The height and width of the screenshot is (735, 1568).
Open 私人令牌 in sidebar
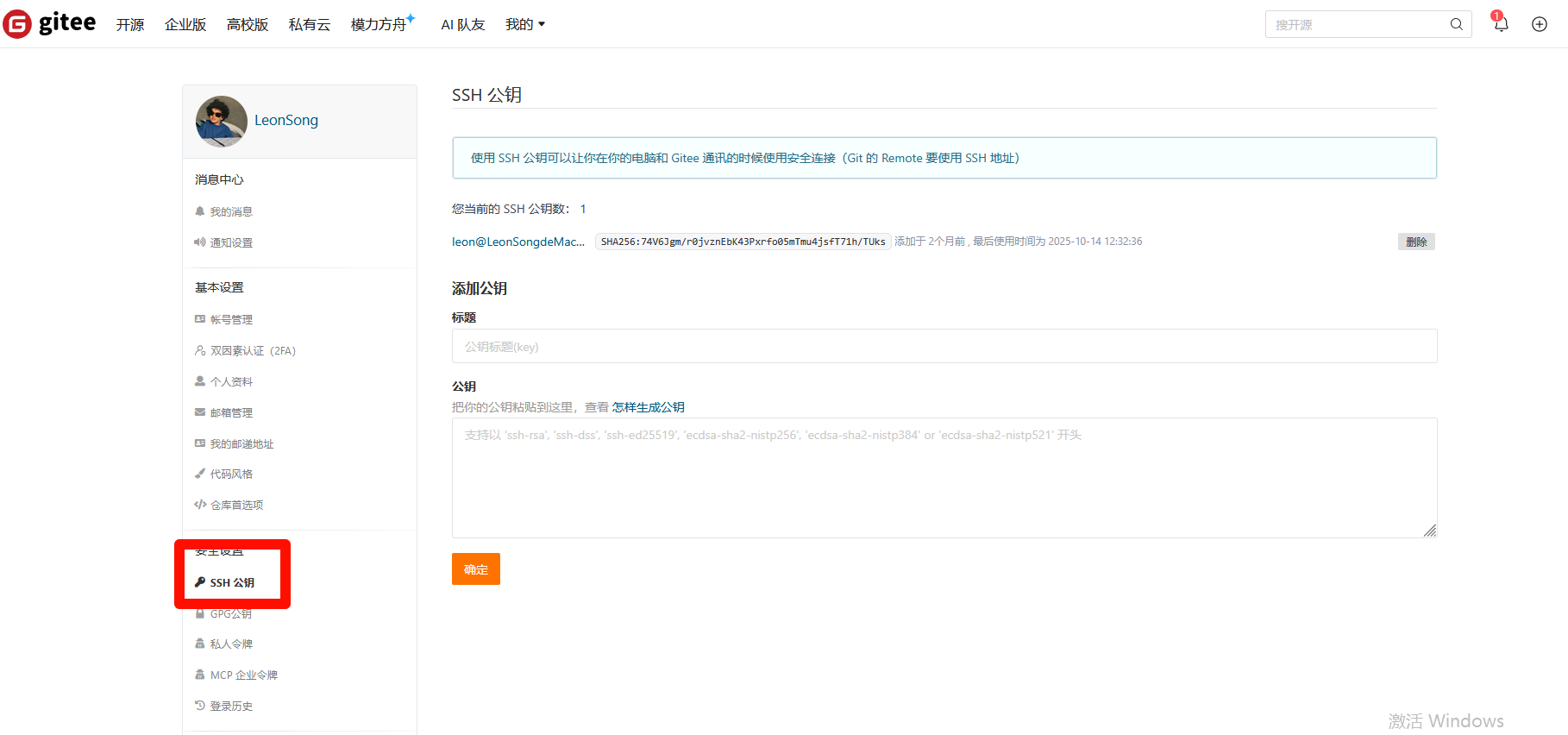click(x=231, y=644)
